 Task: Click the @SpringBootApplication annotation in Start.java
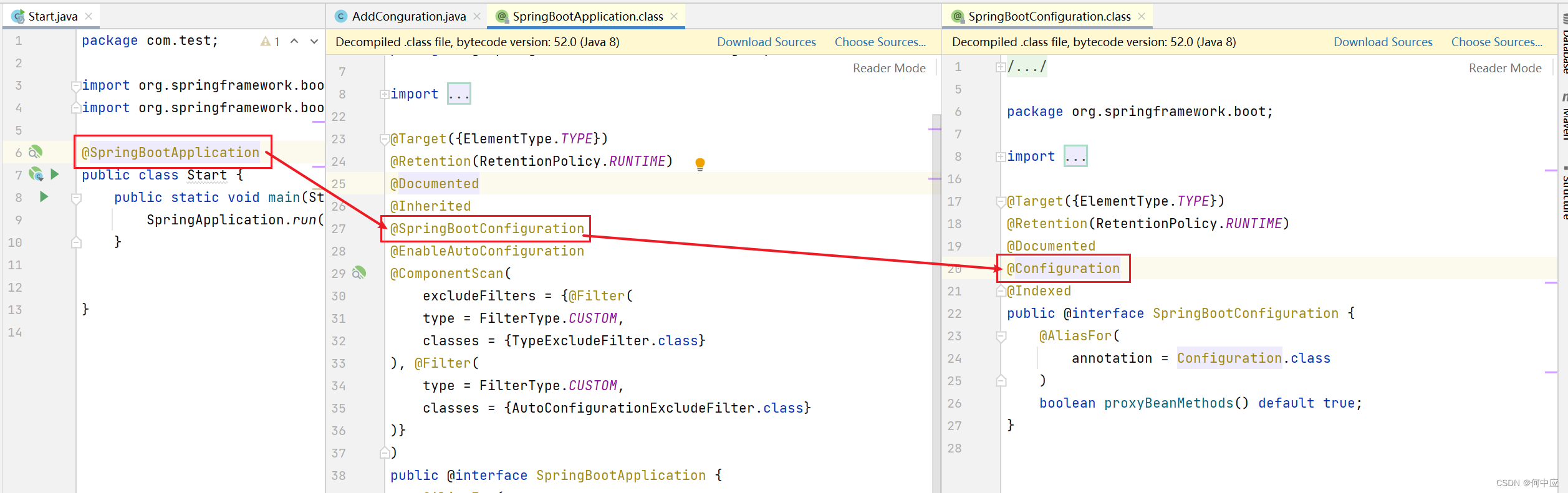[171, 152]
